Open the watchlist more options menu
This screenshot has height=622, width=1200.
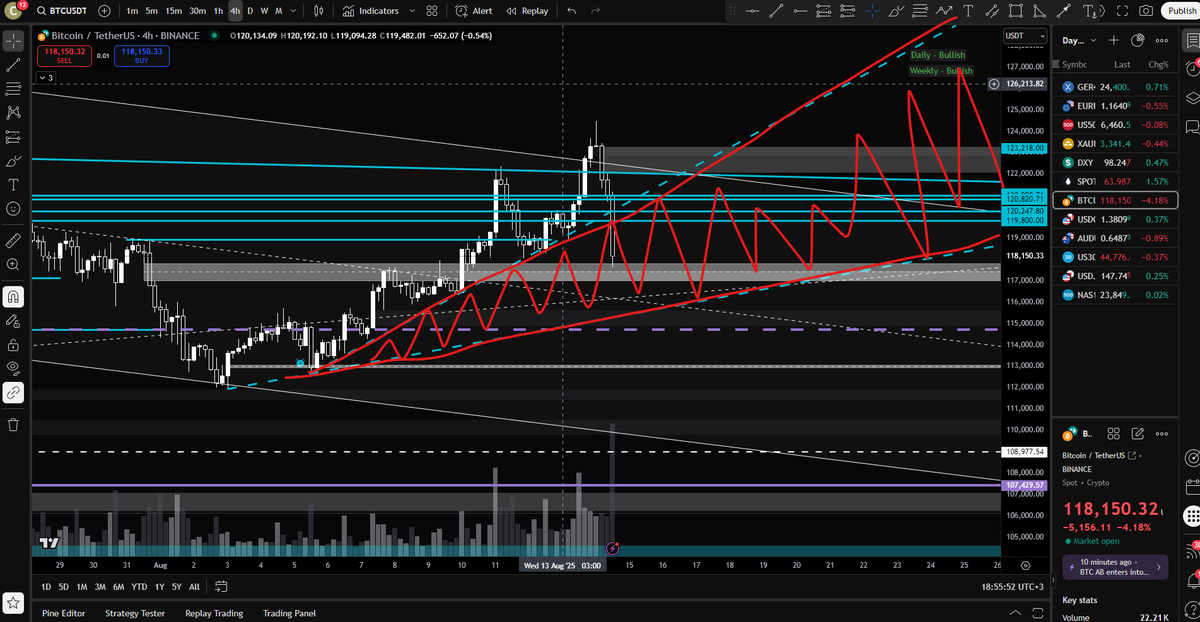pyautogui.click(x=1161, y=41)
